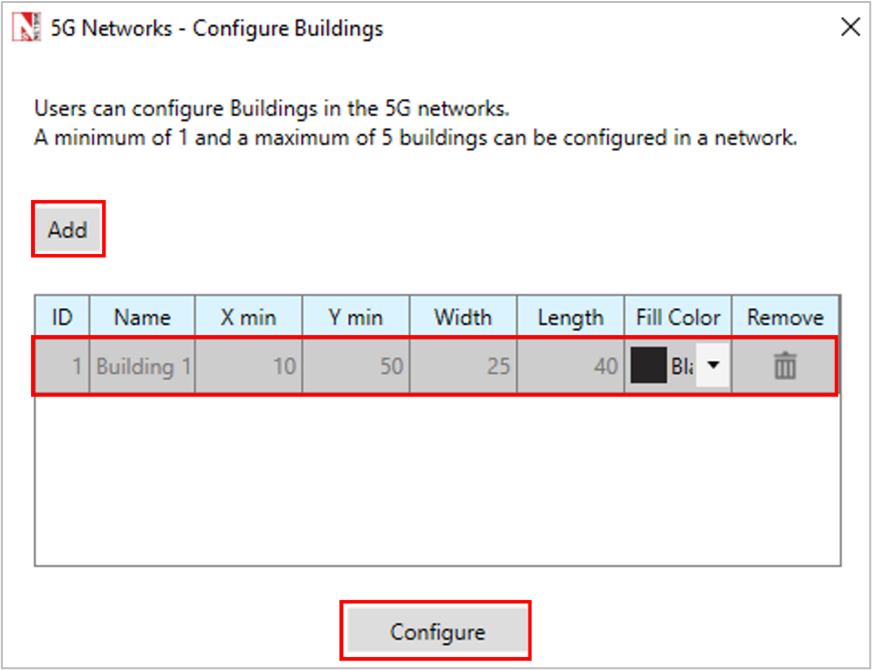
Task: Select the ID cell of row 1
Action: [x=62, y=367]
